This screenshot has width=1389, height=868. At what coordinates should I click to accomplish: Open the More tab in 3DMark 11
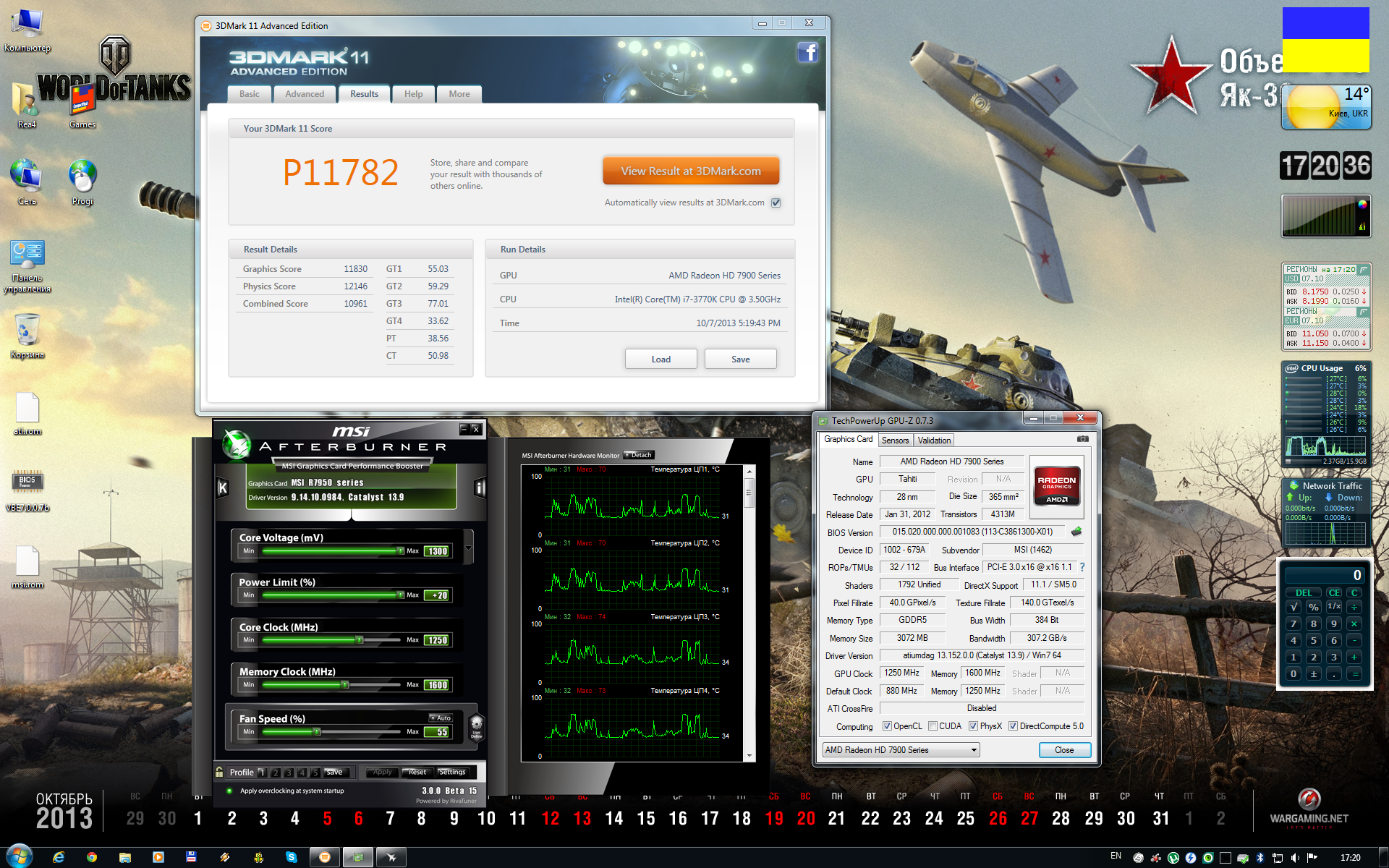(459, 94)
